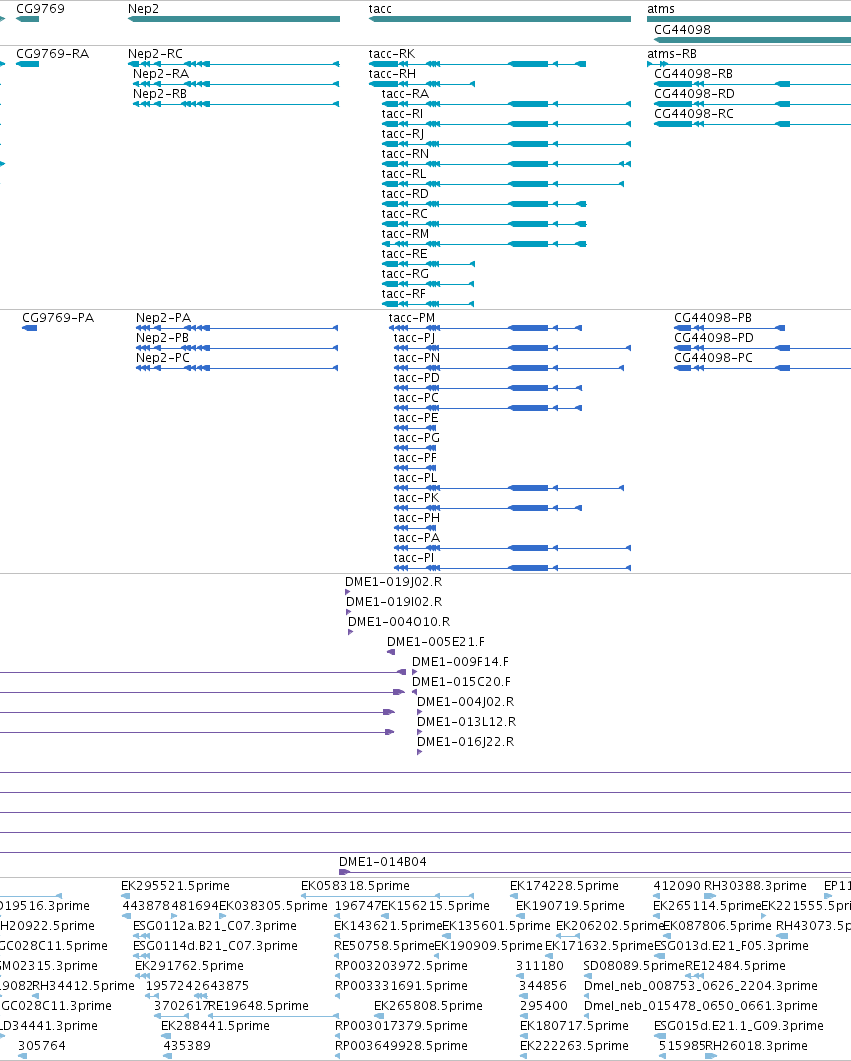Select the CG44098 gene label
The height and width of the screenshot is (1061, 851).
[683, 30]
